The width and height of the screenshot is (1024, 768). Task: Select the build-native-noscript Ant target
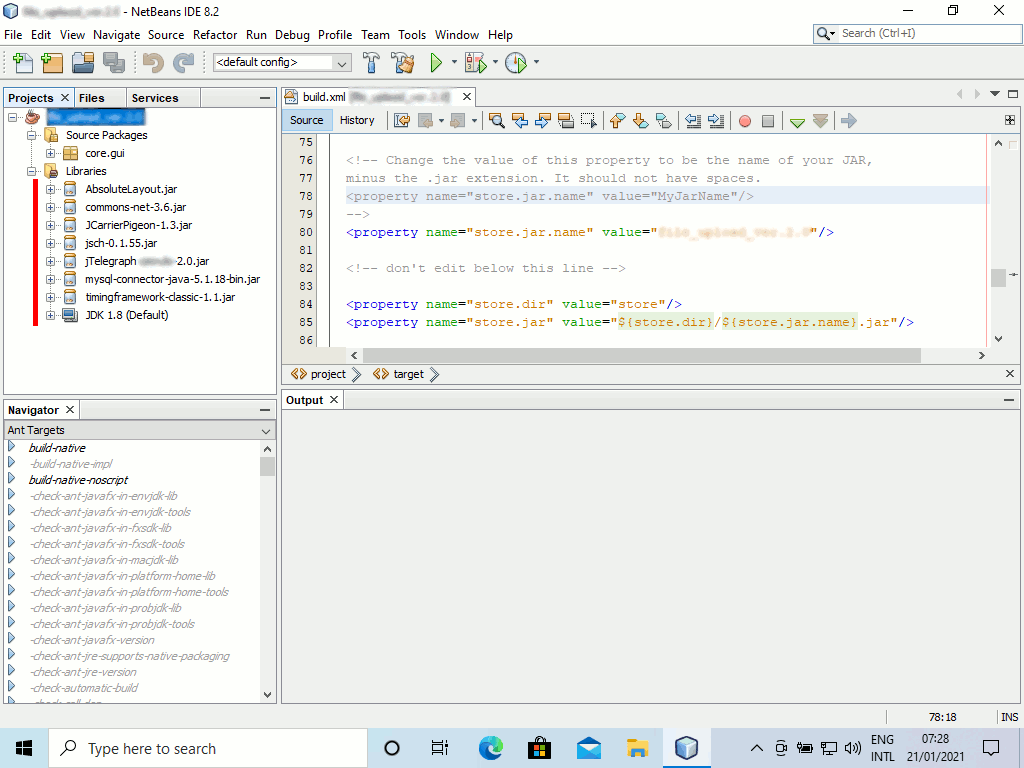tap(78, 480)
